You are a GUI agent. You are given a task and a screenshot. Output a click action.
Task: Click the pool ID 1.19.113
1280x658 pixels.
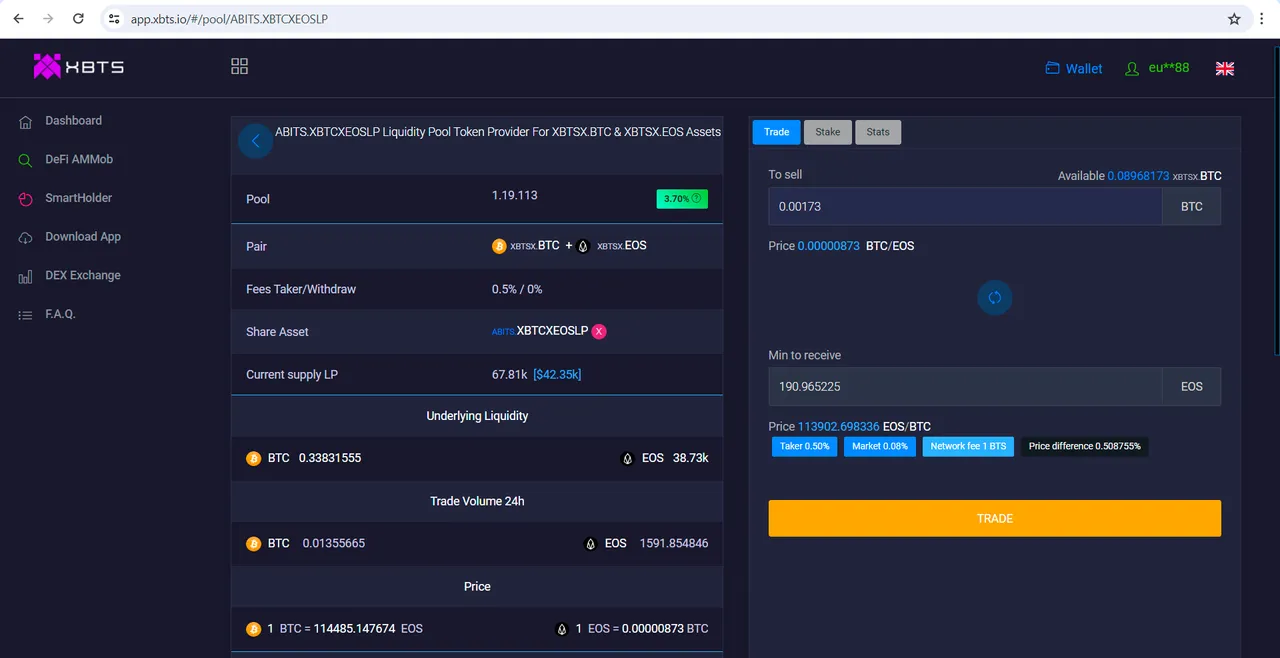(x=515, y=195)
